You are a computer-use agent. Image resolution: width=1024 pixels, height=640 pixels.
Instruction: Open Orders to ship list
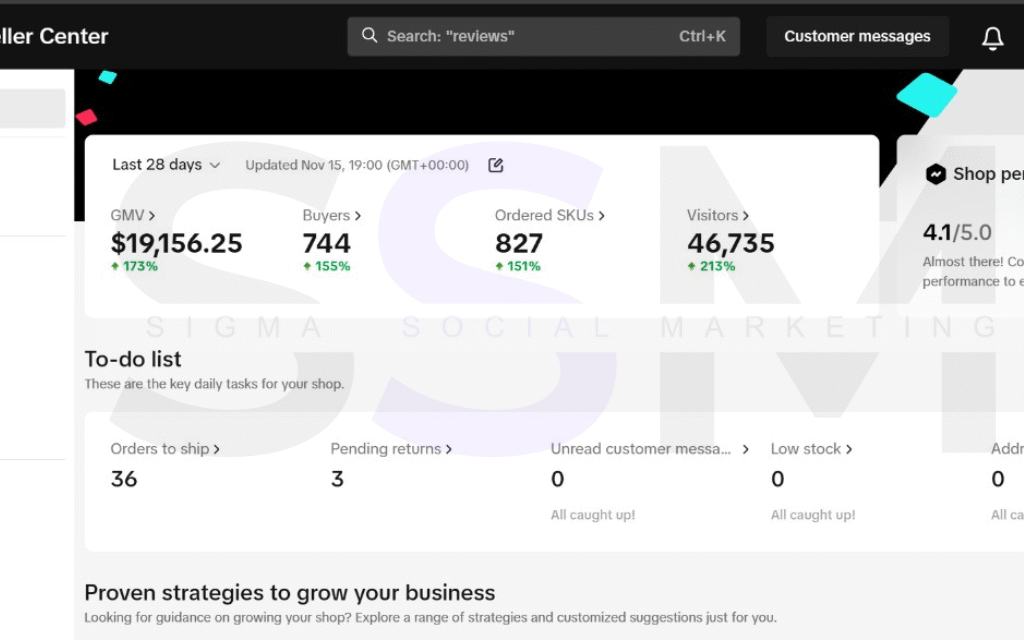(165, 449)
